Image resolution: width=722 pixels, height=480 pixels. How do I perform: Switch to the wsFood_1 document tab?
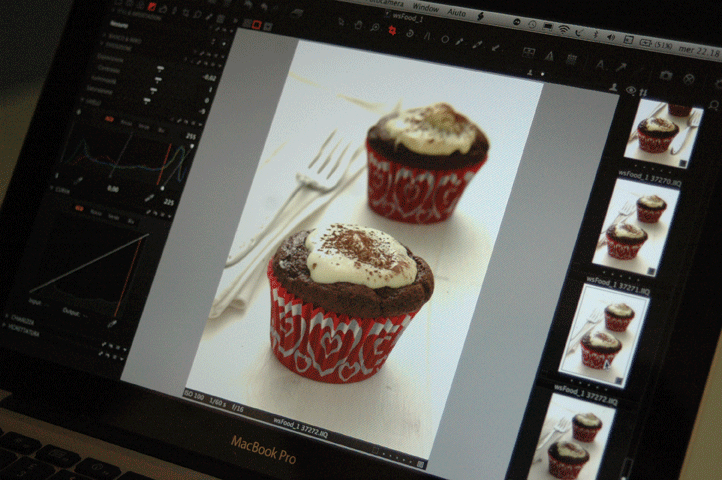(x=408, y=18)
